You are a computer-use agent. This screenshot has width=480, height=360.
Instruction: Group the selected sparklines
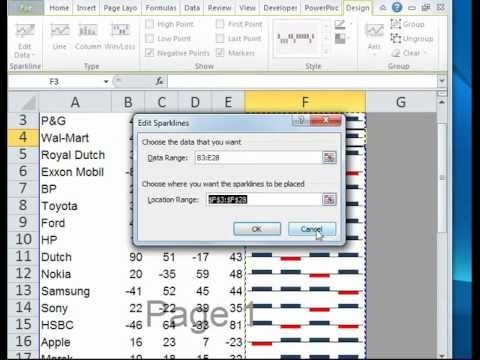tap(407, 24)
